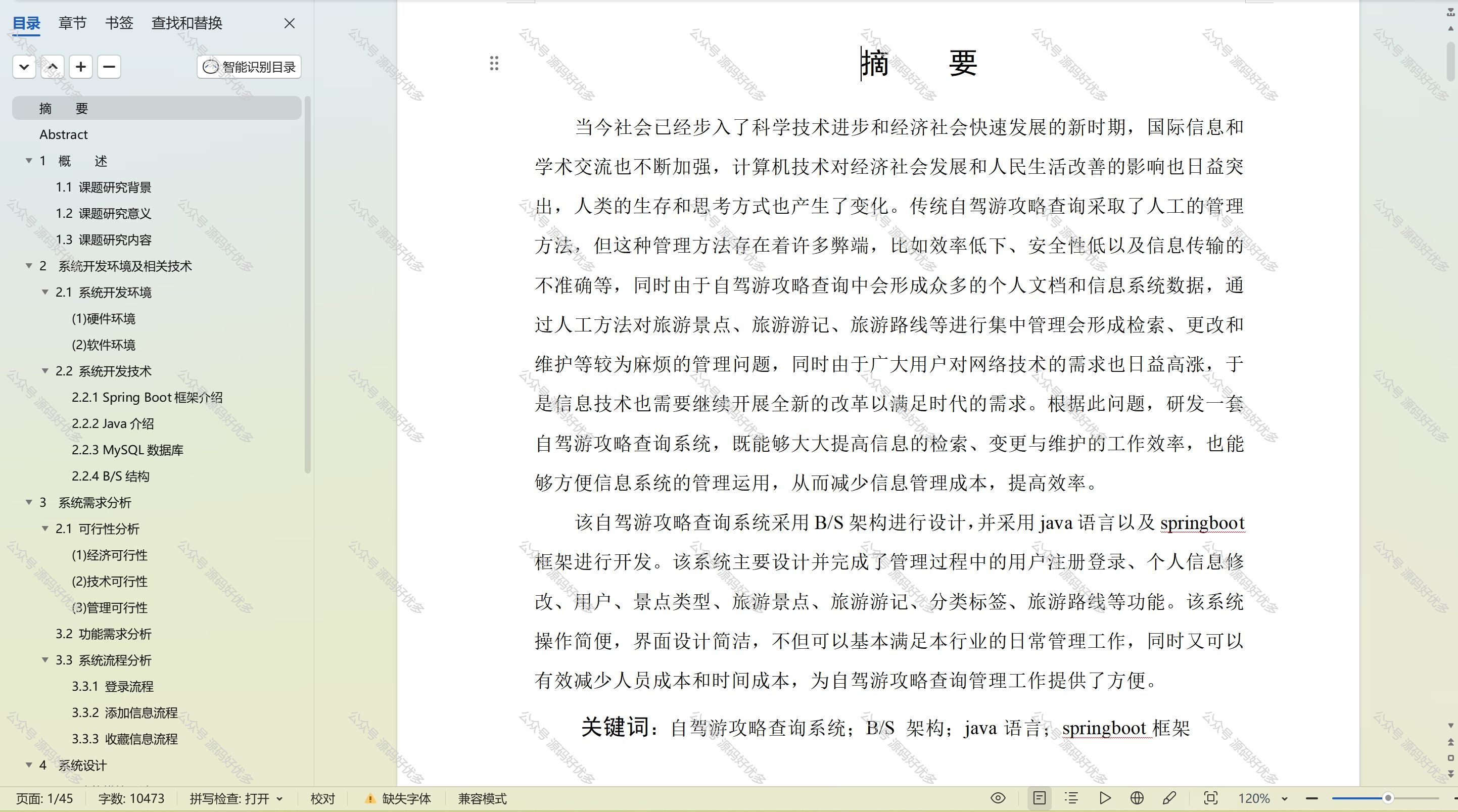Screen dimensions: 1458x812
Task: Collapse the 3 系统需求分析 section
Action: (29, 502)
